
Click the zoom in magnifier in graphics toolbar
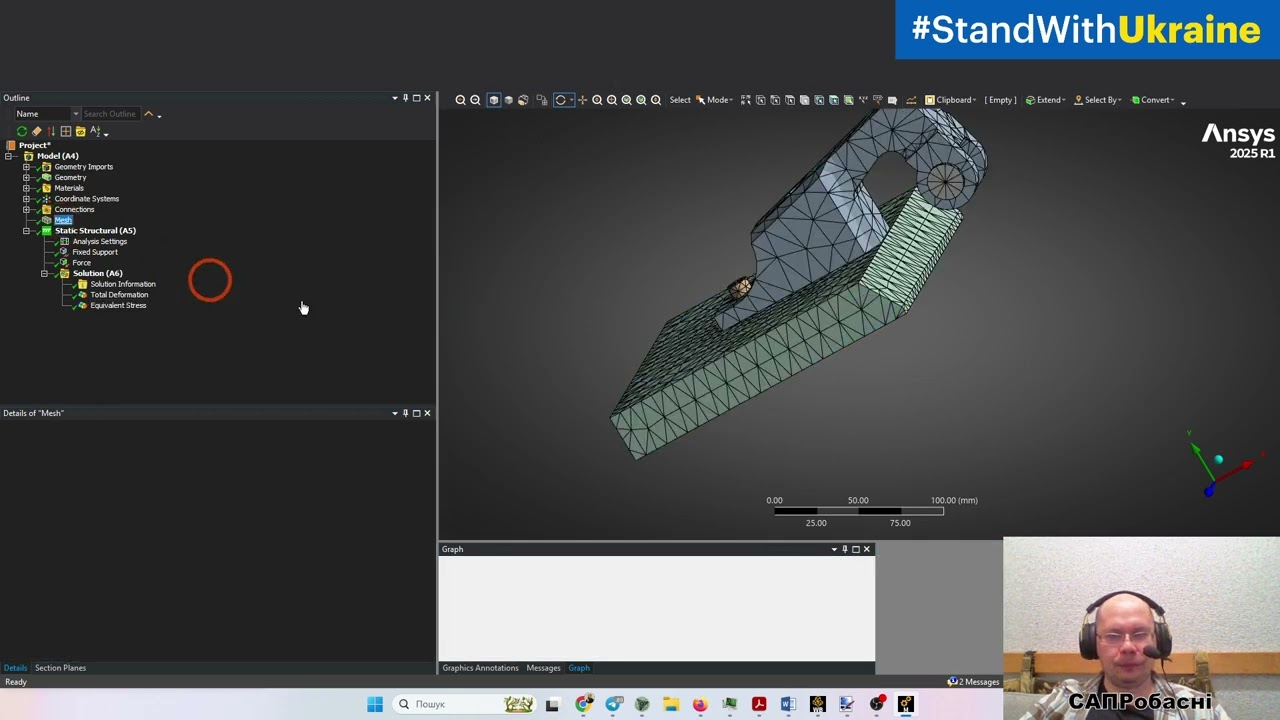(460, 100)
